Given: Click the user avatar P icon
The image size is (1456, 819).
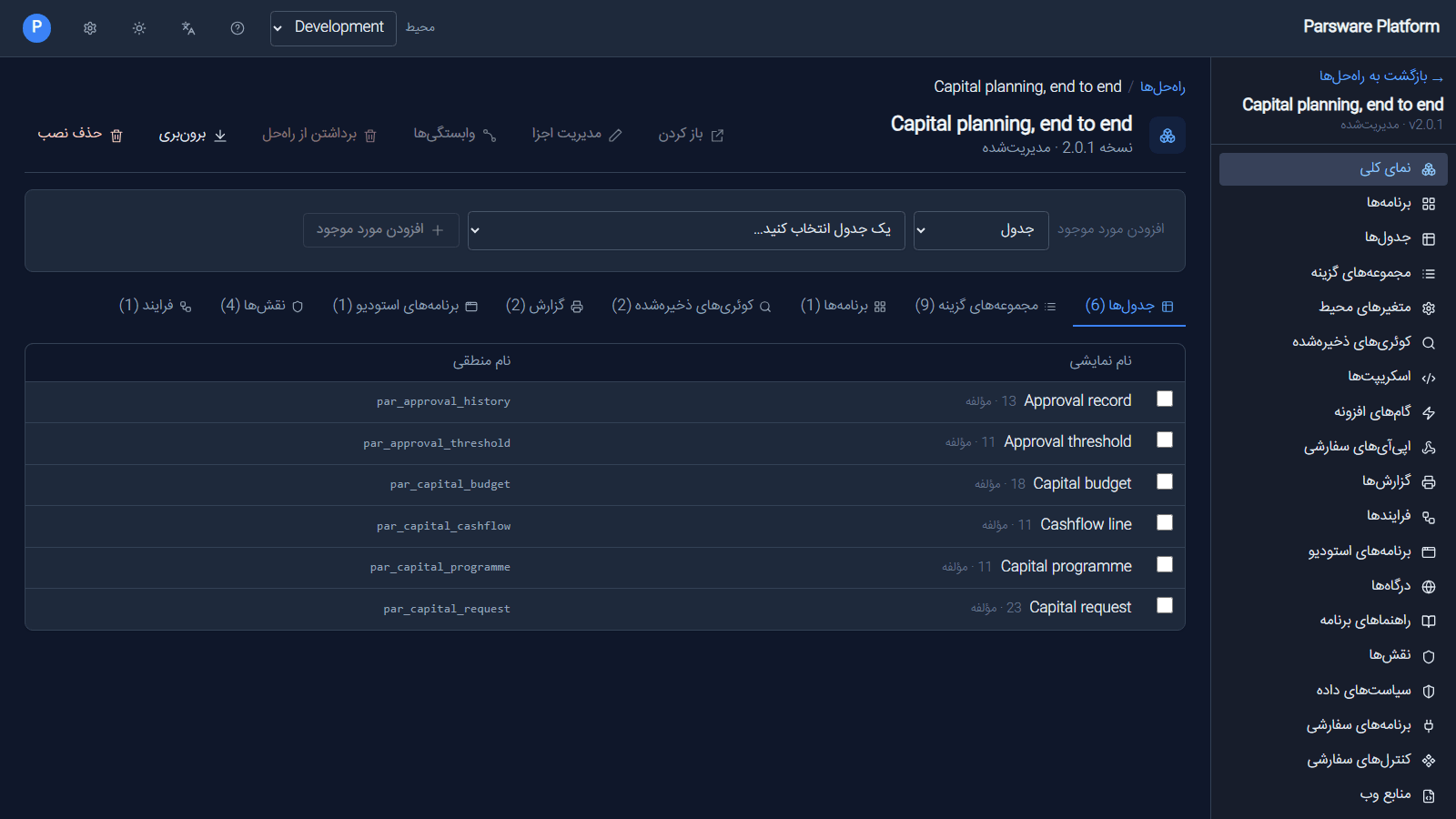Looking at the screenshot, I should coord(36,28).
